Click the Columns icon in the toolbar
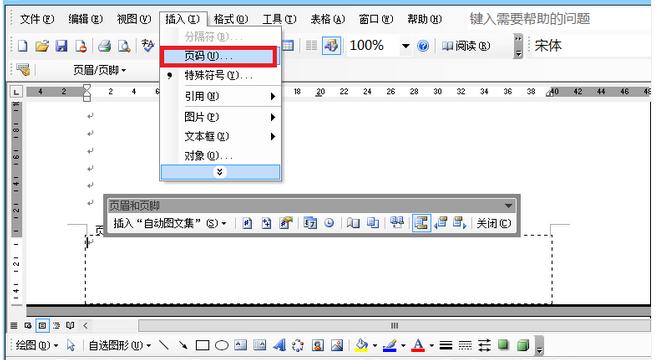The height and width of the screenshot is (360, 656). [x=311, y=46]
